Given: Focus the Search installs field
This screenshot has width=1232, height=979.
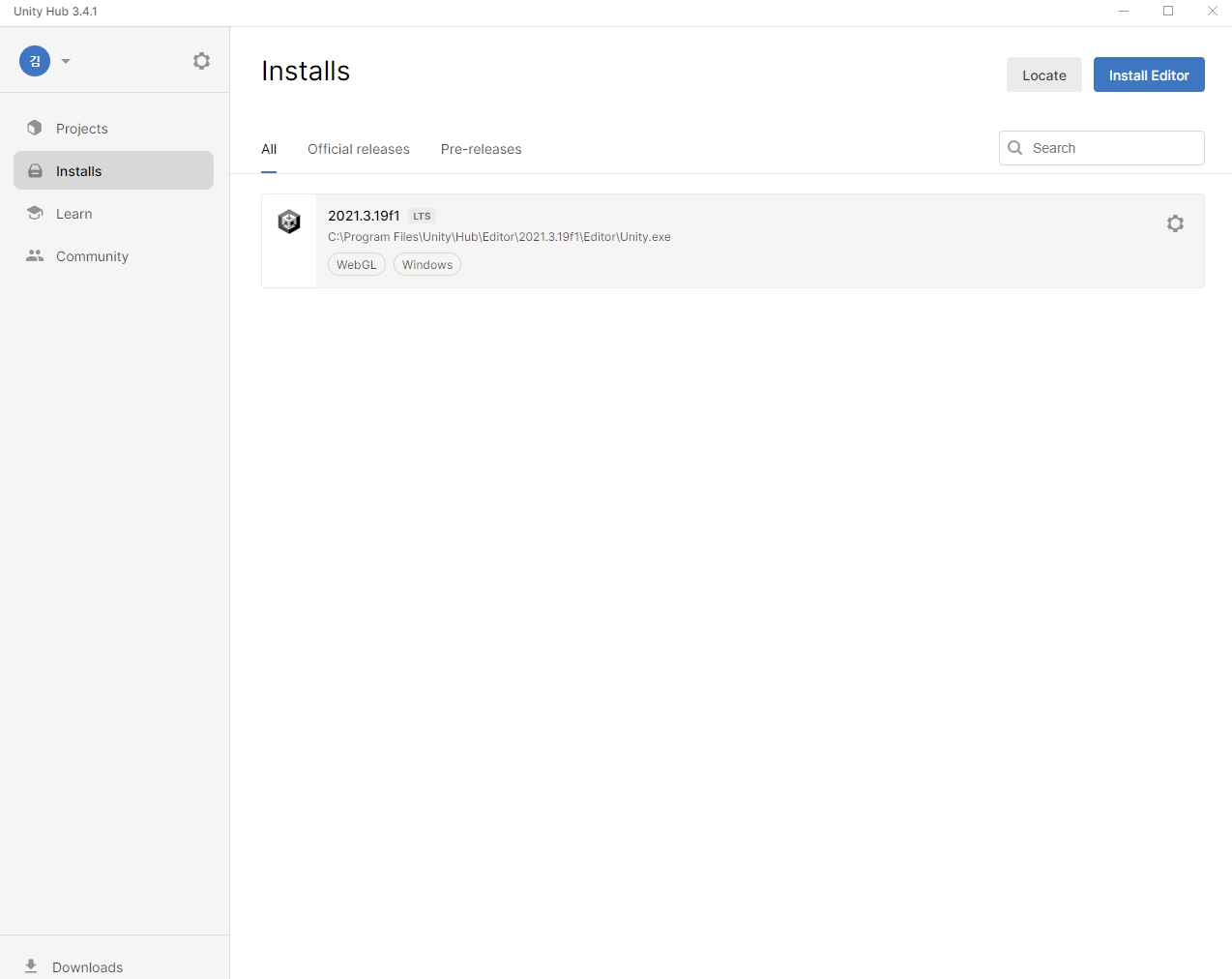Looking at the screenshot, I should coord(1101,148).
